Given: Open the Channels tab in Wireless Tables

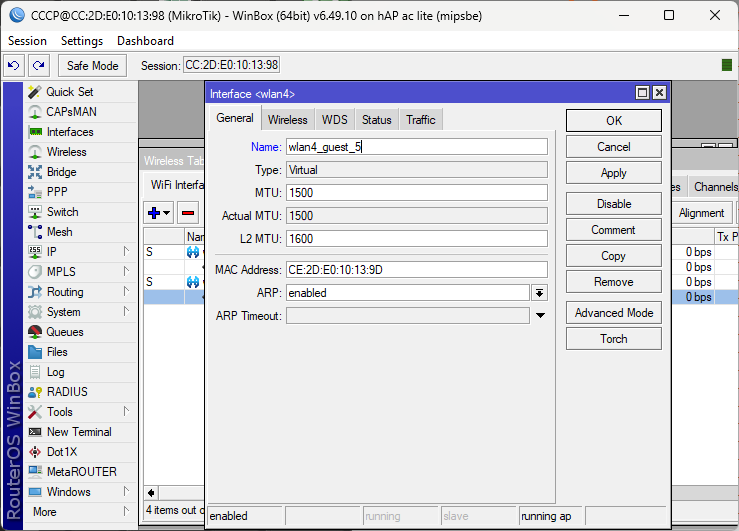Looking at the screenshot, I should [x=714, y=187].
